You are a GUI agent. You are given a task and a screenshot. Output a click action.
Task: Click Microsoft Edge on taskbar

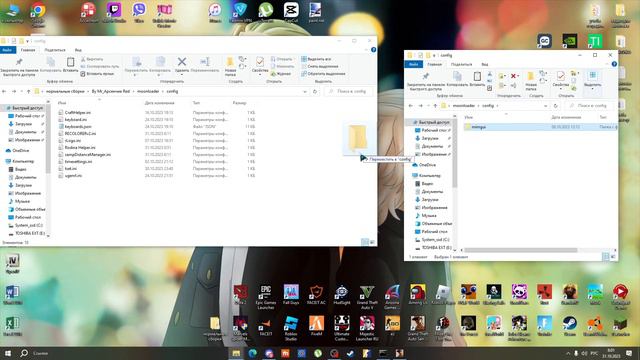(x=252, y=353)
